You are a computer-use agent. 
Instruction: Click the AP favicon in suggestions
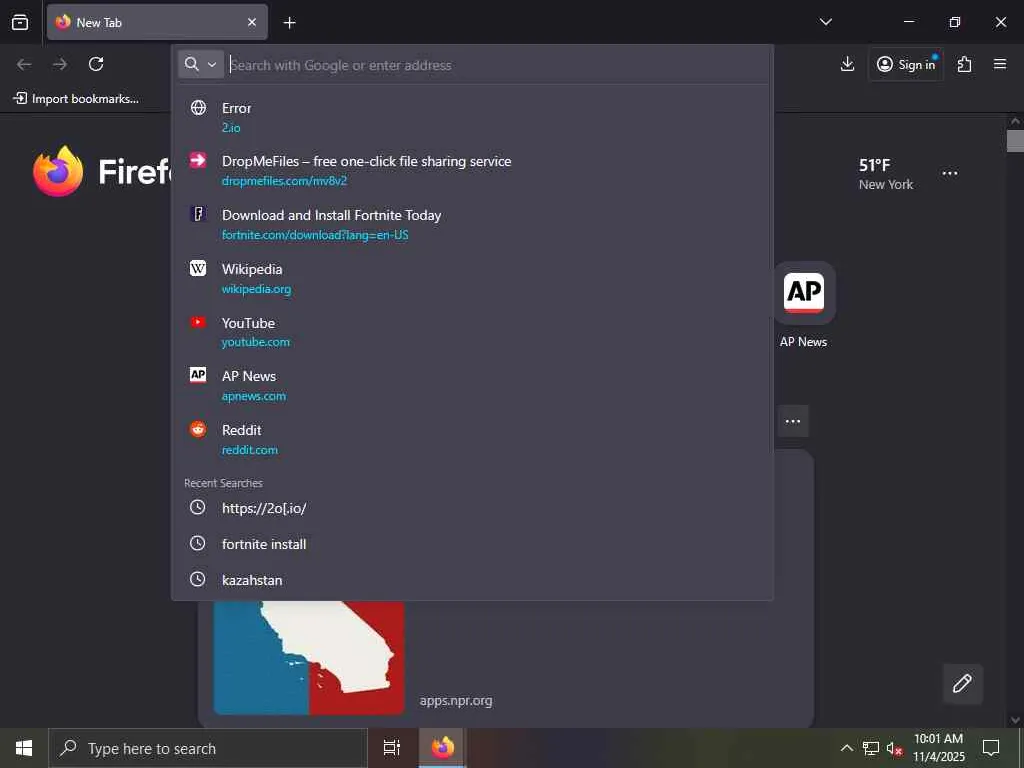[198, 375]
